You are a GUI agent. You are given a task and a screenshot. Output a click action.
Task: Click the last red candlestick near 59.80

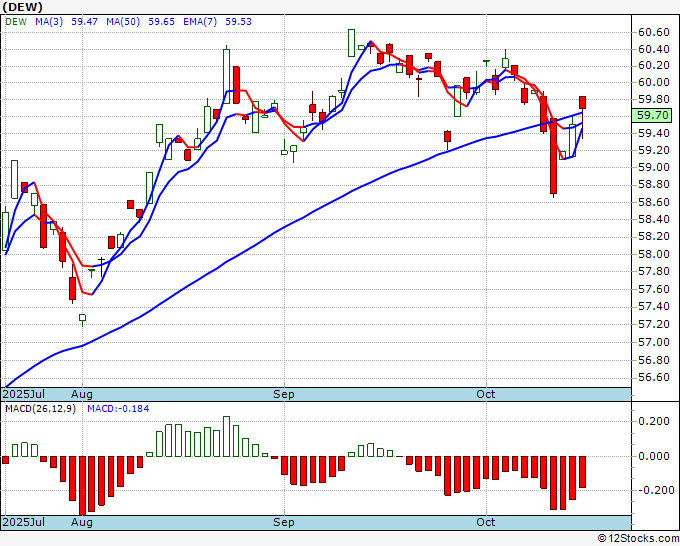[582, 102]
